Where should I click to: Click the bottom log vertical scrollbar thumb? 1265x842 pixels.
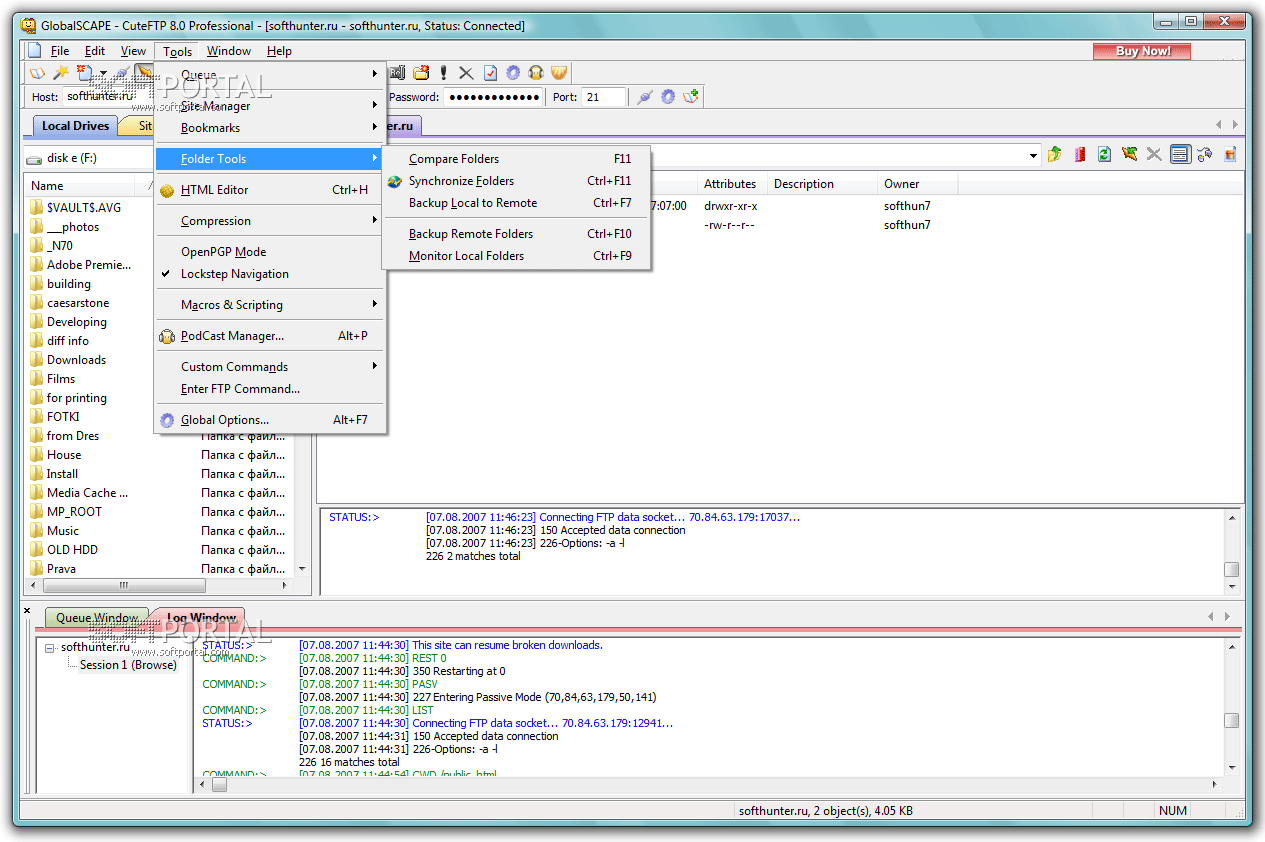point(1231,720)
